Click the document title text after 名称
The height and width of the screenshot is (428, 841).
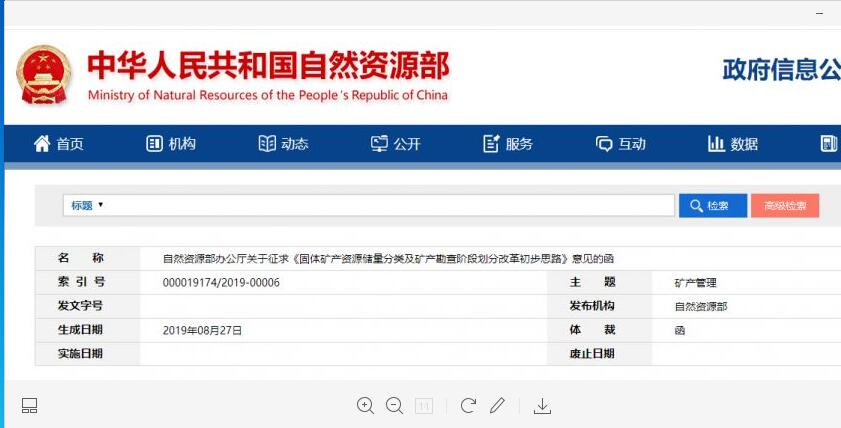[x=388, y=259]
